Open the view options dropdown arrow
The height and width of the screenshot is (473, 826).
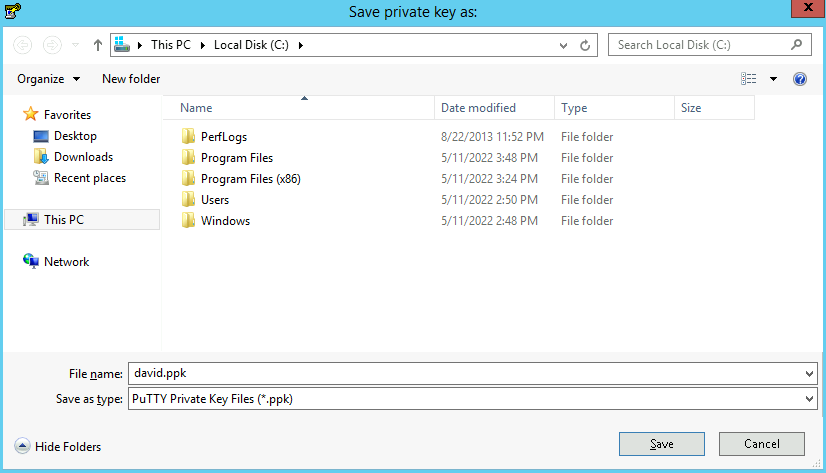point(773,79)
